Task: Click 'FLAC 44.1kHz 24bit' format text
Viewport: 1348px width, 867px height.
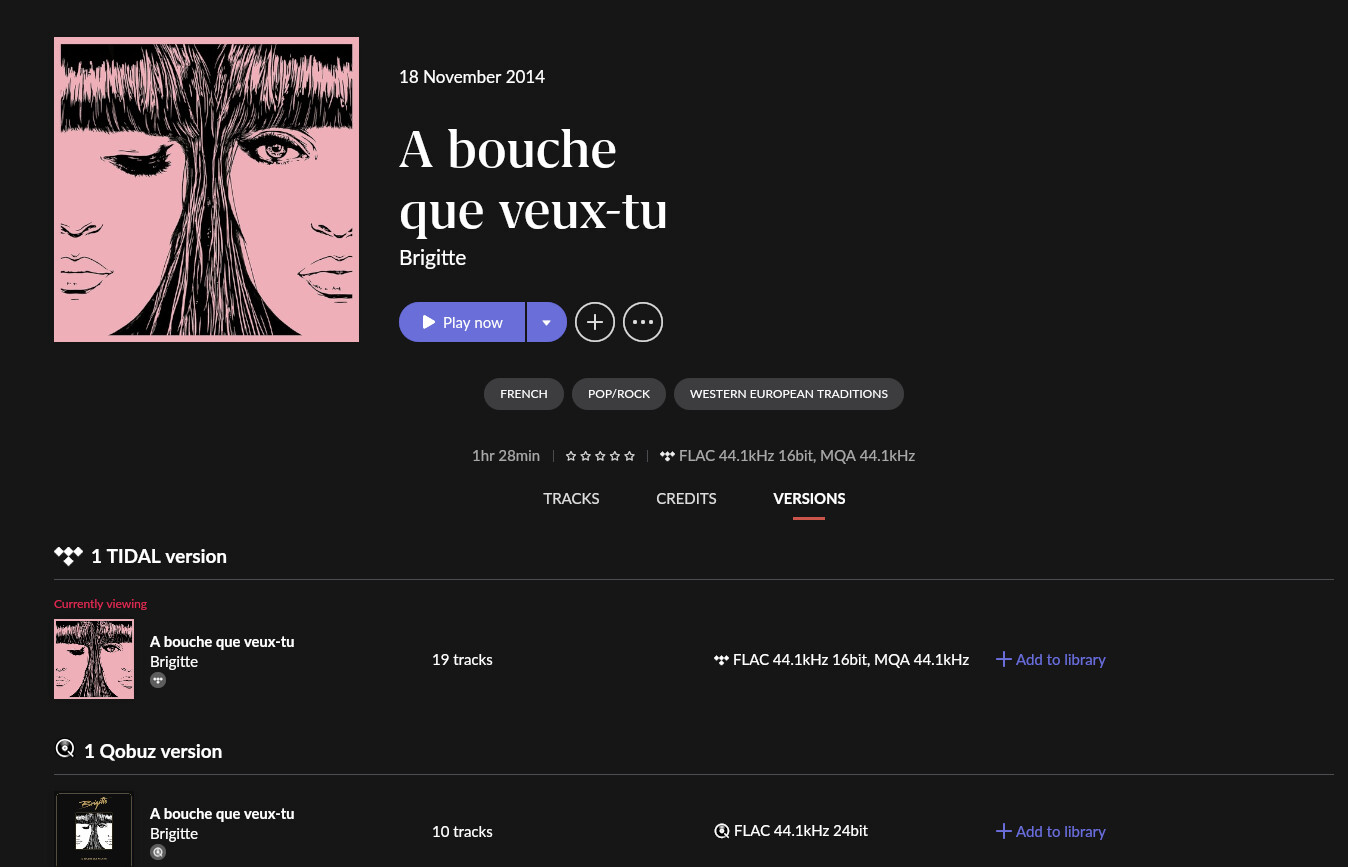Action: tap(801, 831)
